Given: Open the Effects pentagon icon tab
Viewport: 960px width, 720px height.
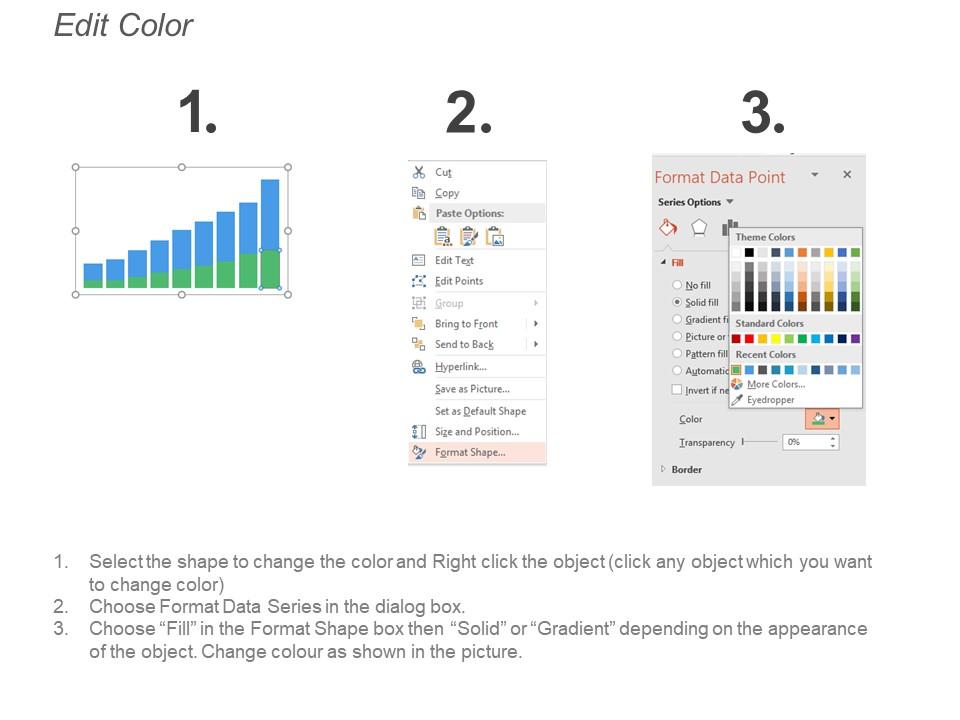Looking at the screenshot, I should [x=699, y=227].
